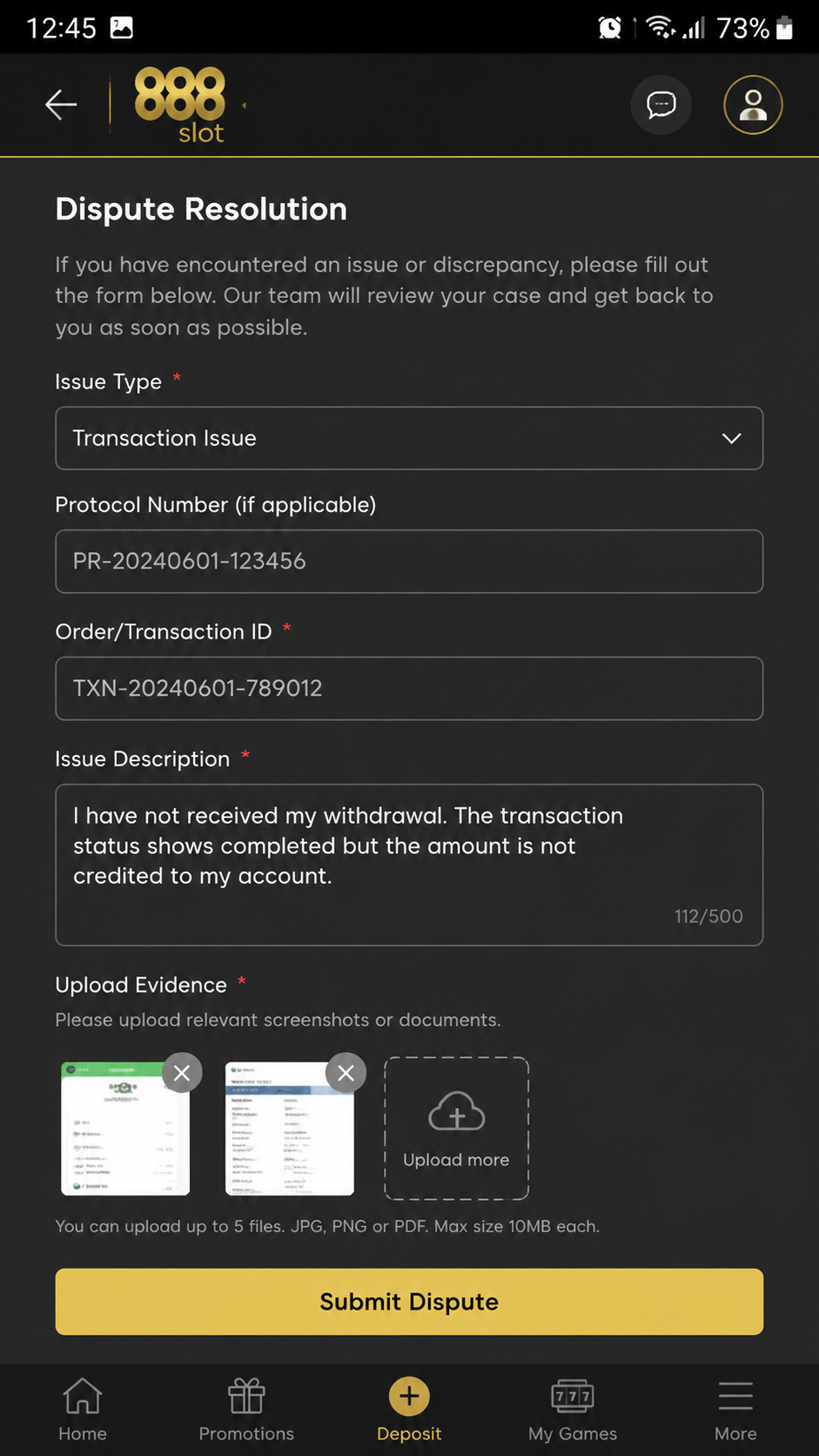Tap the Protocol Number (if applicable) label

pos(216,505)
